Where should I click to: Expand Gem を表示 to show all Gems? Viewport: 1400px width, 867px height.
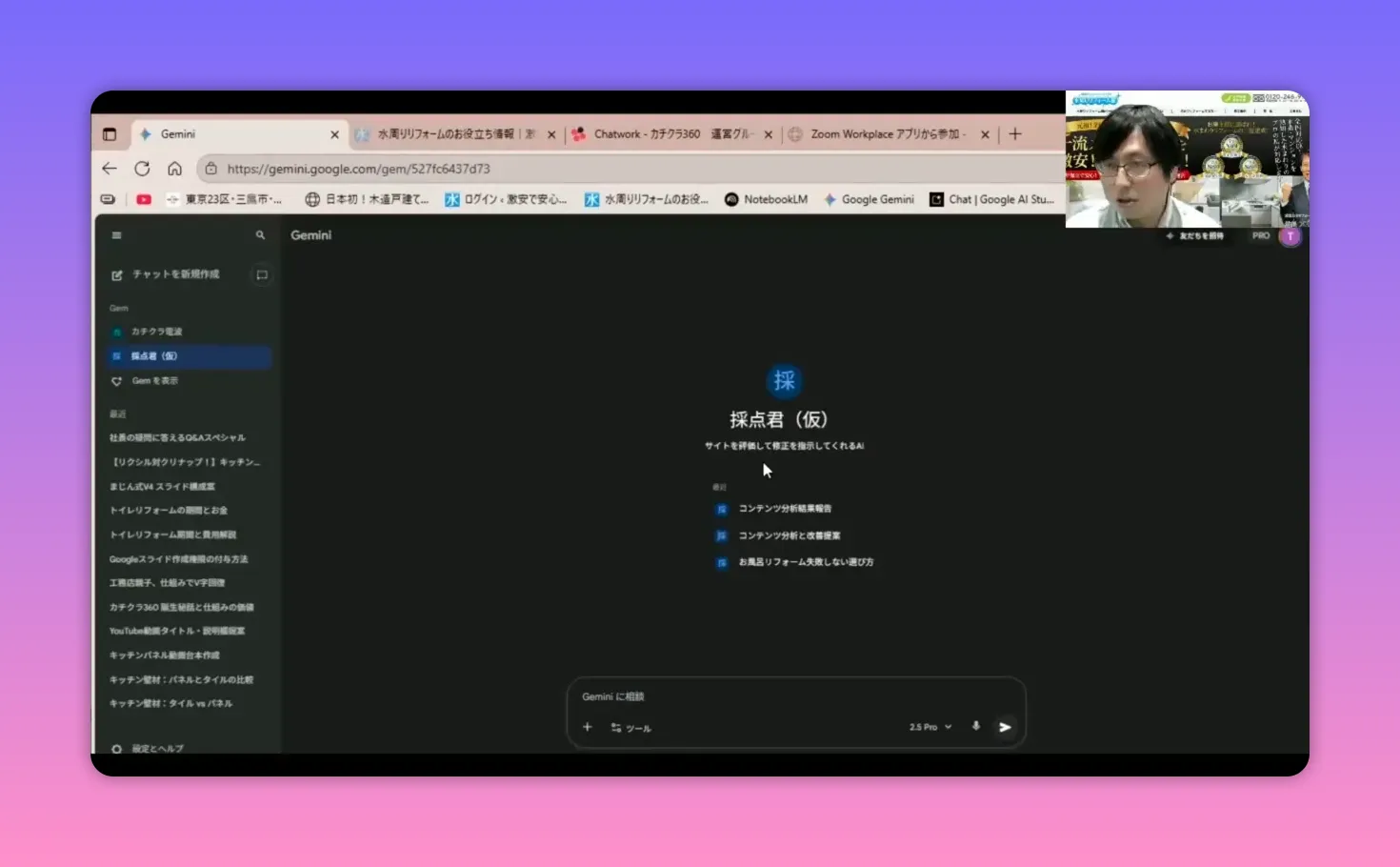coord(151,380)
